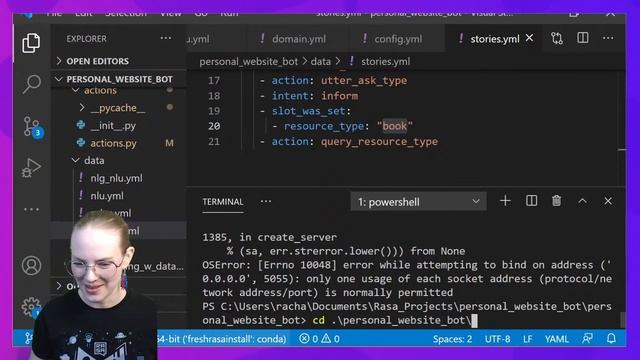The height and width of the screenshot is (360, 640).
Task: Open the Explorer view in activity bar
Action: (x=31, y=43)
